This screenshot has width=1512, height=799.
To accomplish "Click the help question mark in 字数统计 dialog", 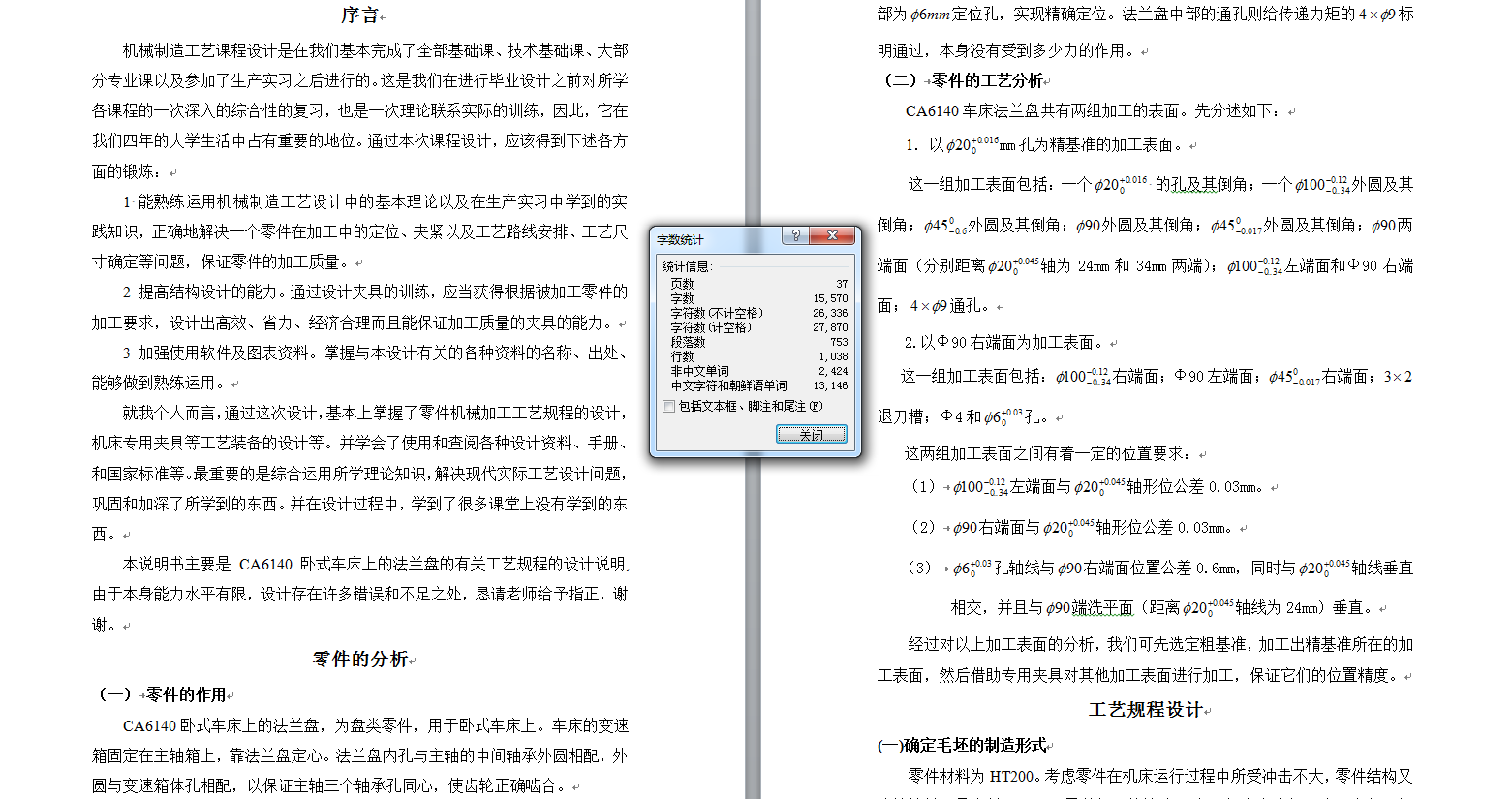I will click(x=794, y=235).
